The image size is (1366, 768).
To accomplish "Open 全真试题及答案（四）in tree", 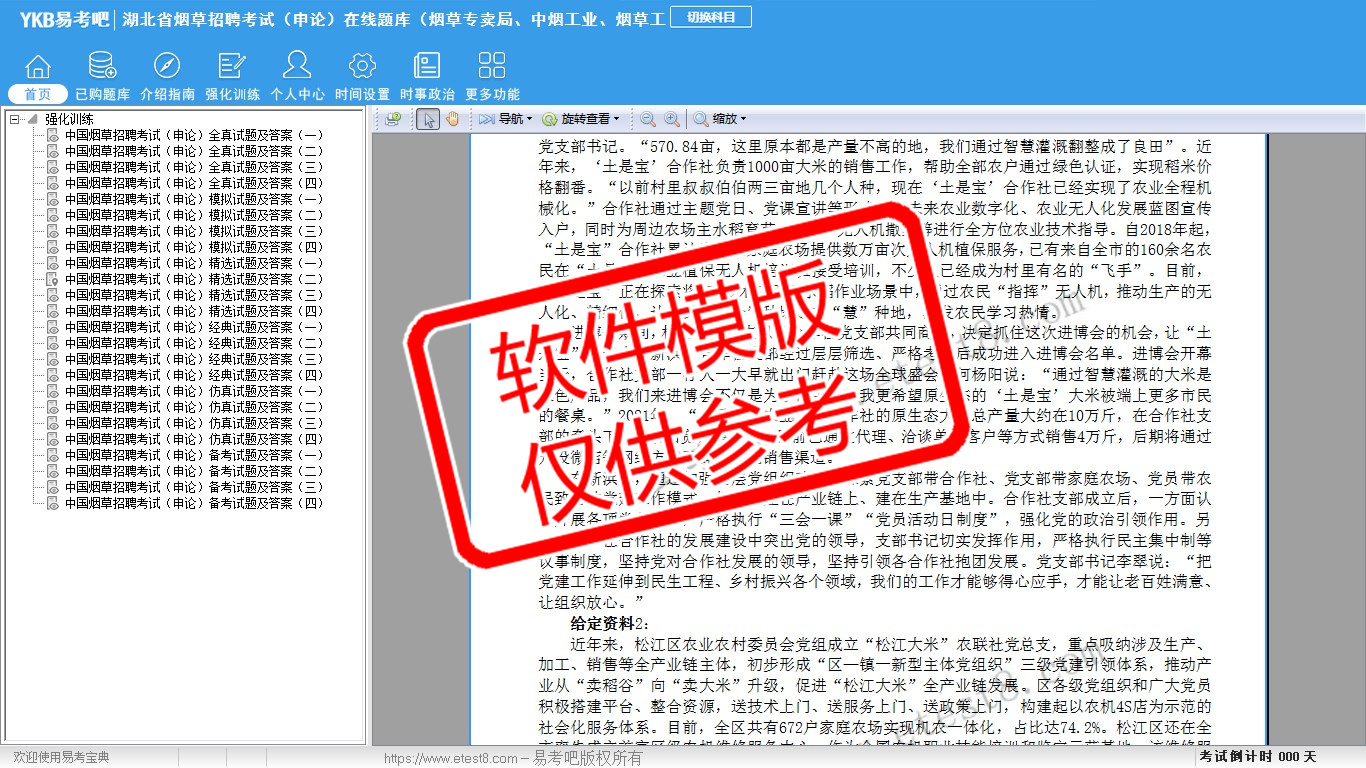I will point(194,183).
